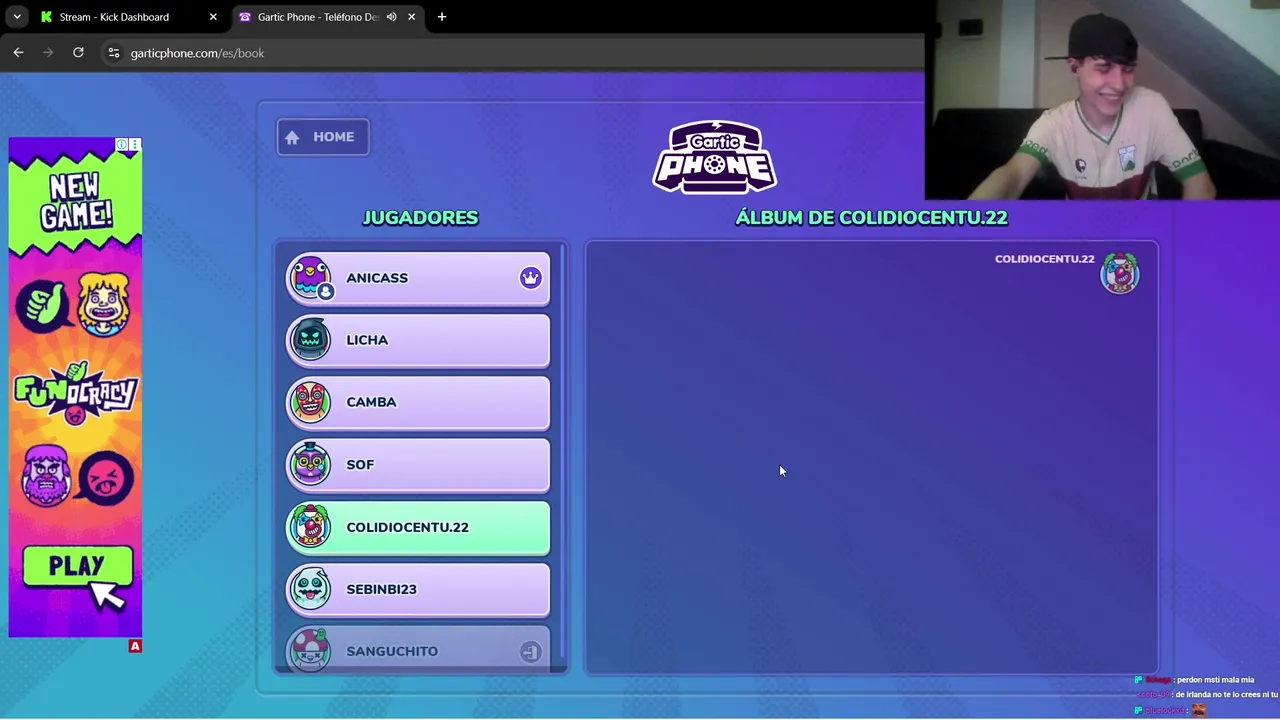The image size is (1280, 720).
Task: Select player LICHA in the list
Action: (418, 340)
